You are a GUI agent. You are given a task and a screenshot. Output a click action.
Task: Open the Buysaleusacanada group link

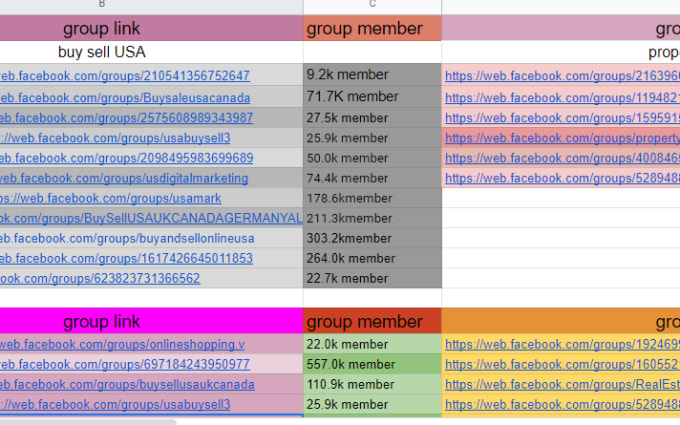(x=125, y=98)
